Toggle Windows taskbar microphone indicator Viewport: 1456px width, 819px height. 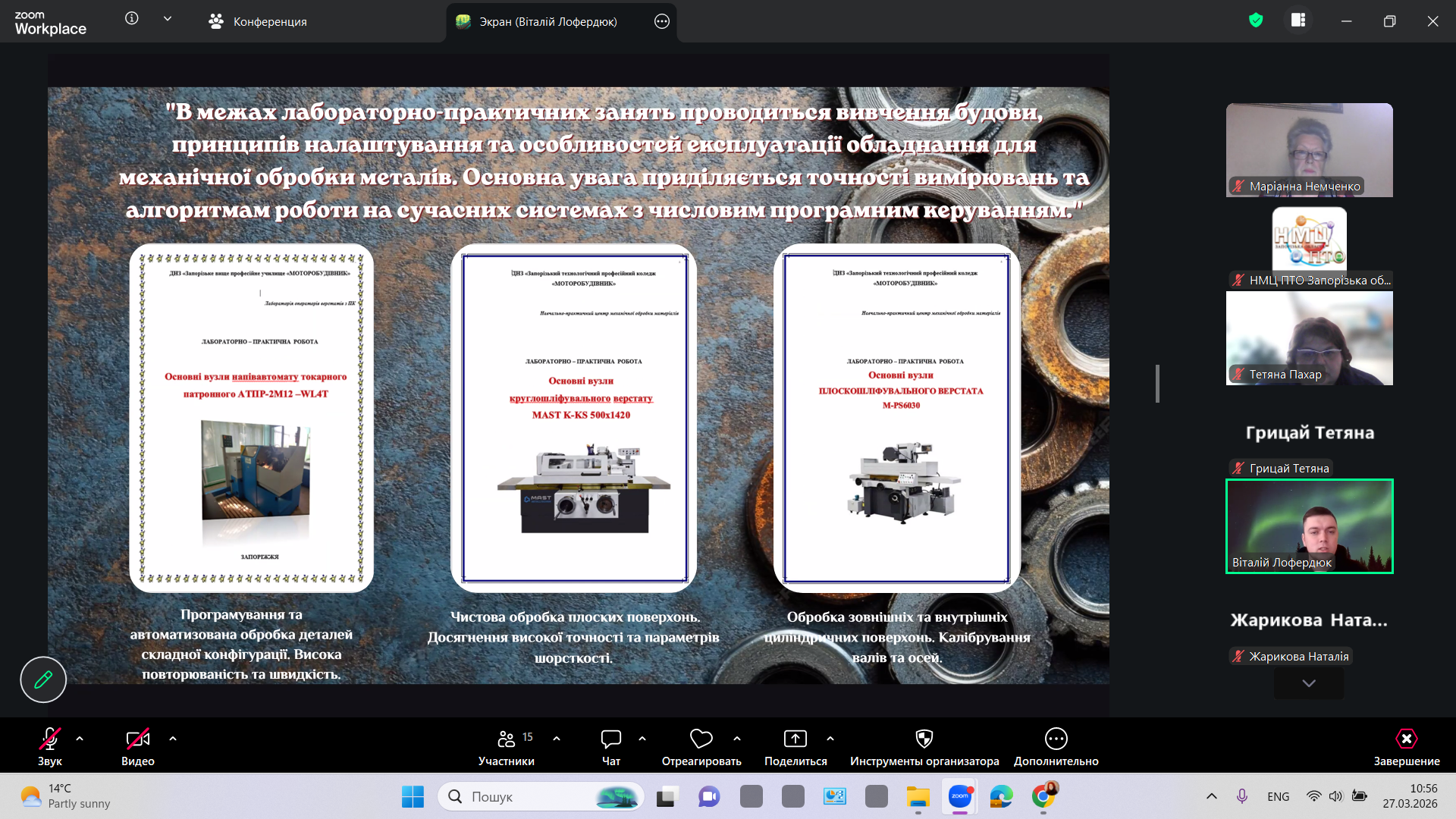[x=1242, y=796]
